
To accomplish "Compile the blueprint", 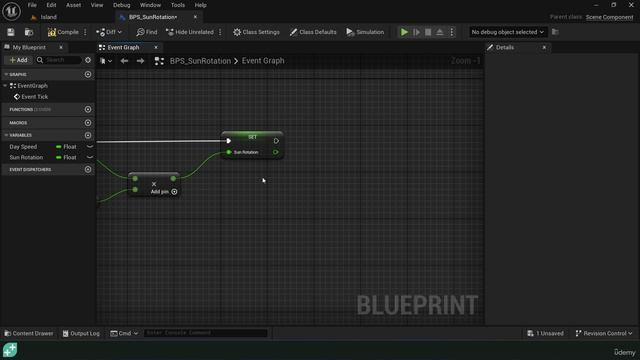I will (63, 32).
